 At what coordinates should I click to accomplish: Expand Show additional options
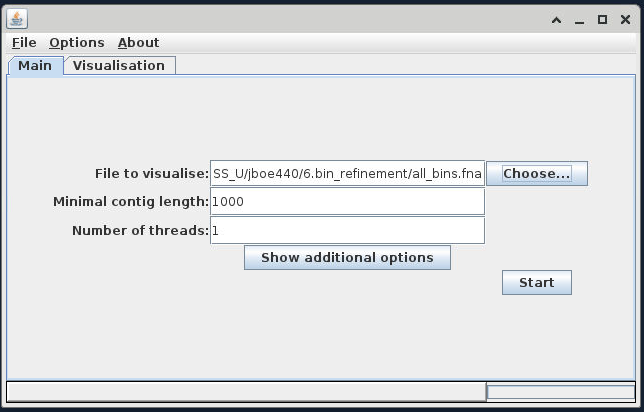point(347,258)
